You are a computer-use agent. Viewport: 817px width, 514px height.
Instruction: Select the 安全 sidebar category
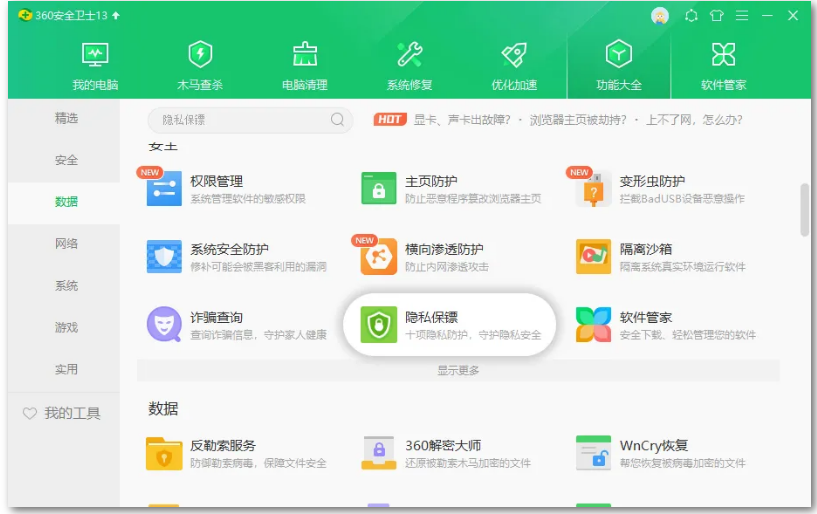click(x=64, y=160)
